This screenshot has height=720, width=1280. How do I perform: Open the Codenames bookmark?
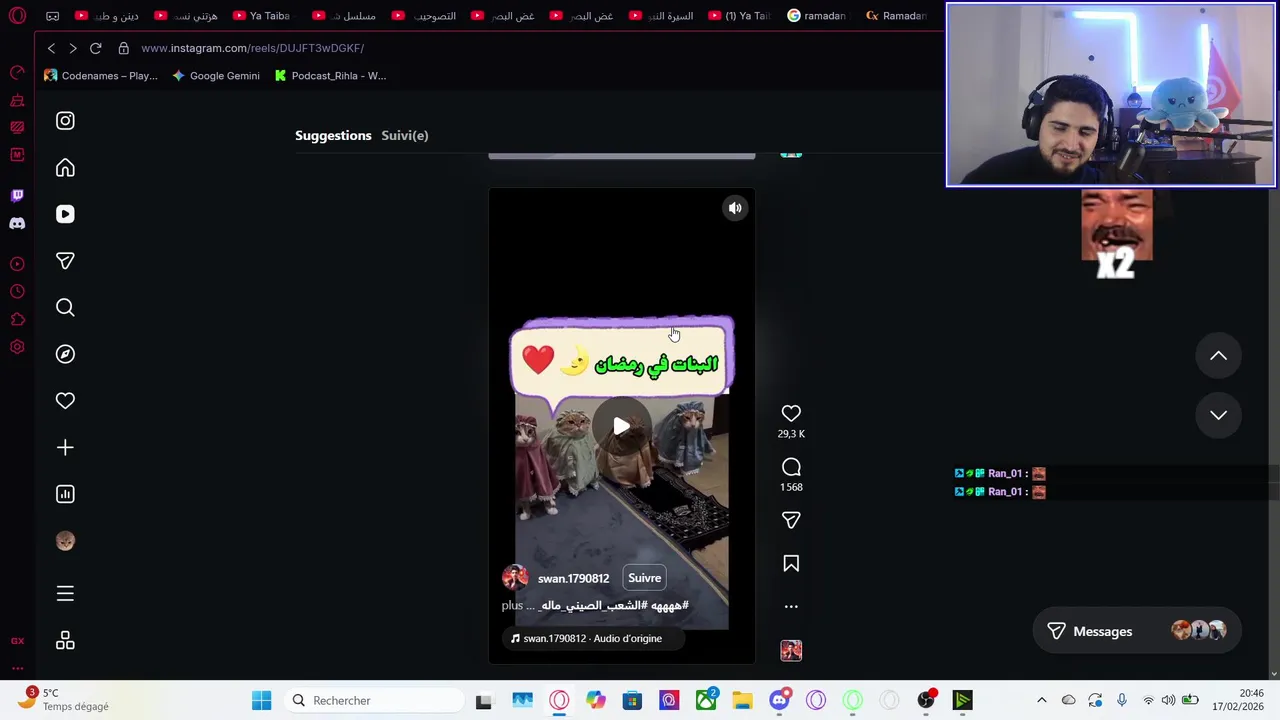pyautogui.click(x=101, y=76)
